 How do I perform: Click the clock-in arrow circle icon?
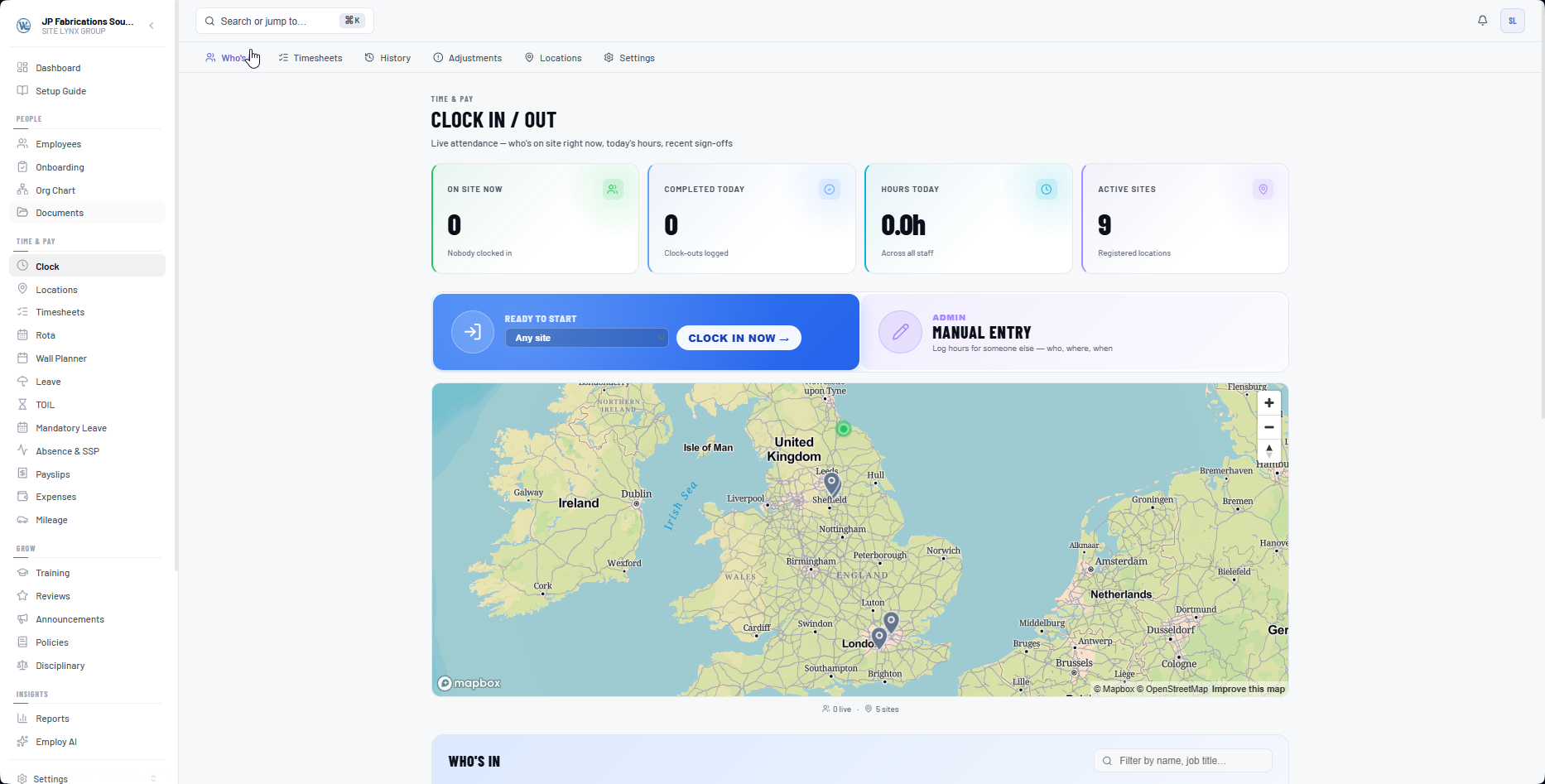473,332
